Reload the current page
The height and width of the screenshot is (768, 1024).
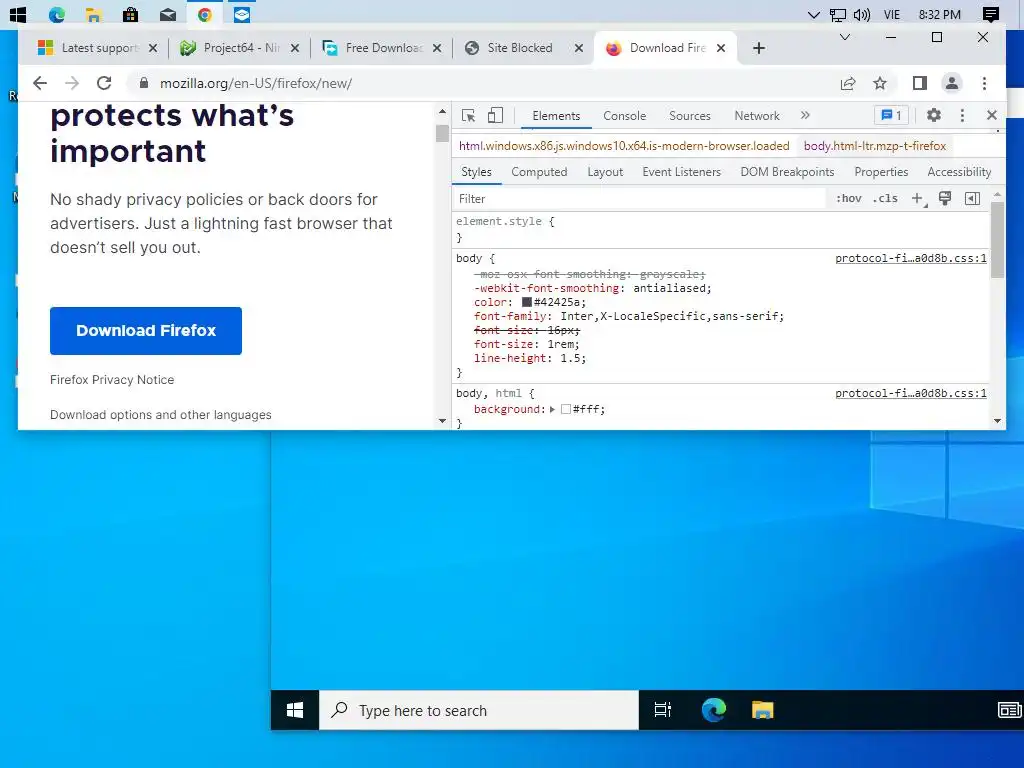[x=104, y=83]
